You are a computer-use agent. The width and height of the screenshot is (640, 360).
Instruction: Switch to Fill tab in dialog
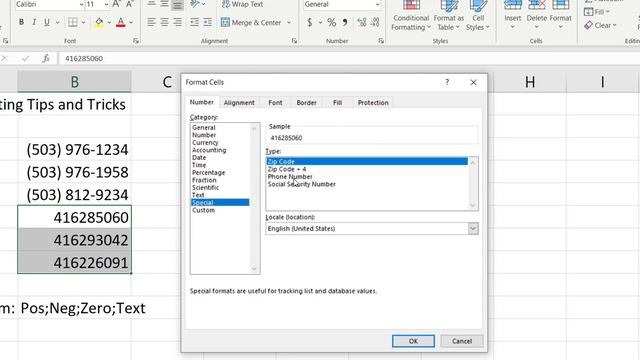(337, 103)
